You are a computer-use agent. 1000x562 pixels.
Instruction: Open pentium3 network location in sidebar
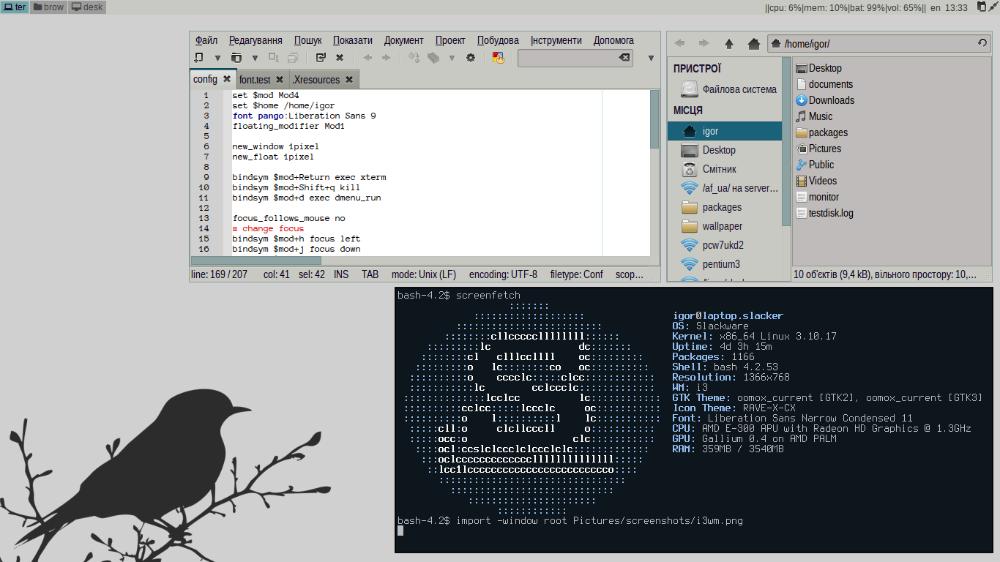pos(724,264)
